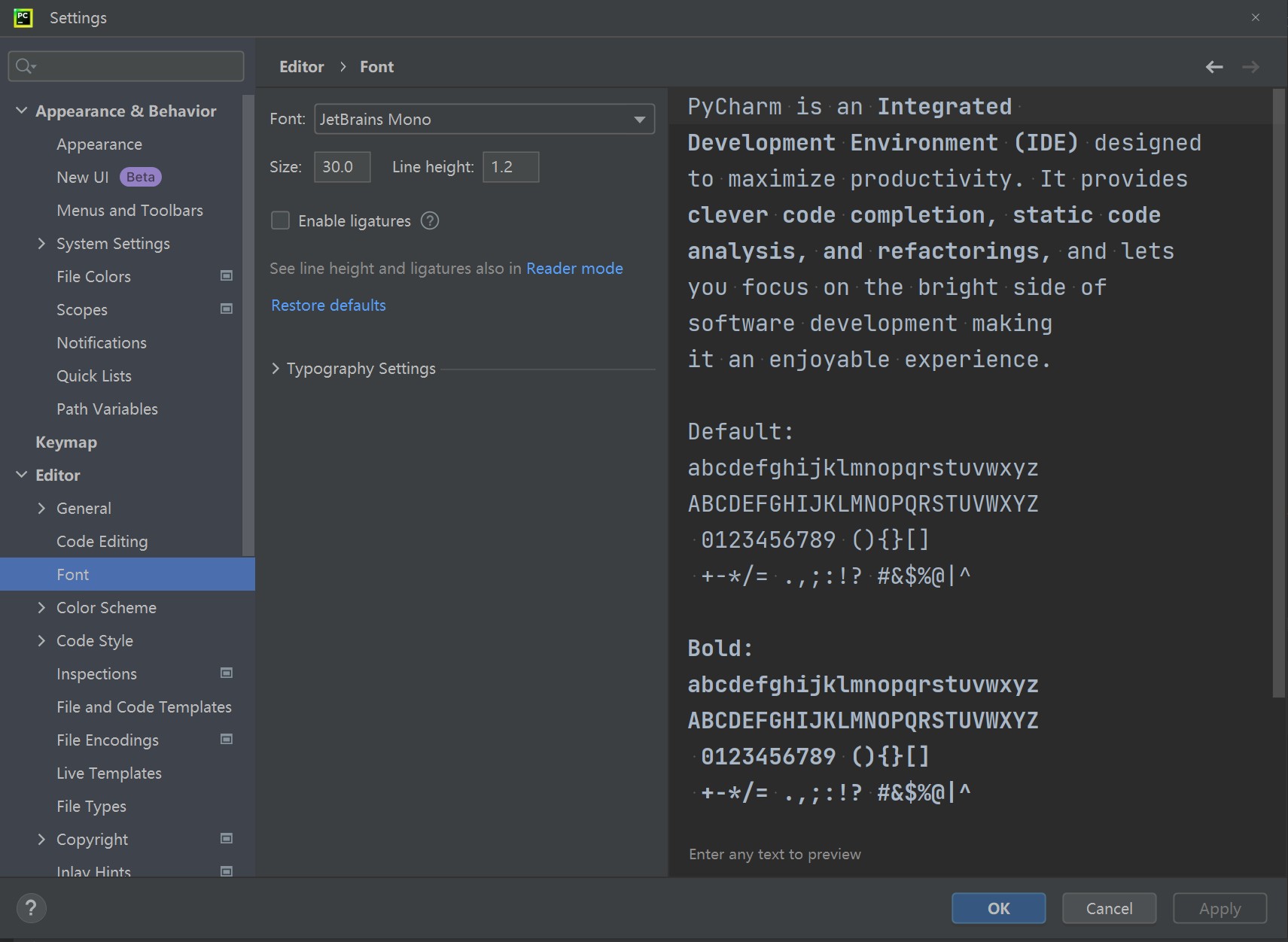The width and height of the screenshot is (1288, 942).
Task: Click the settings tree vertical scrollbar
Action: click(248, 325)
